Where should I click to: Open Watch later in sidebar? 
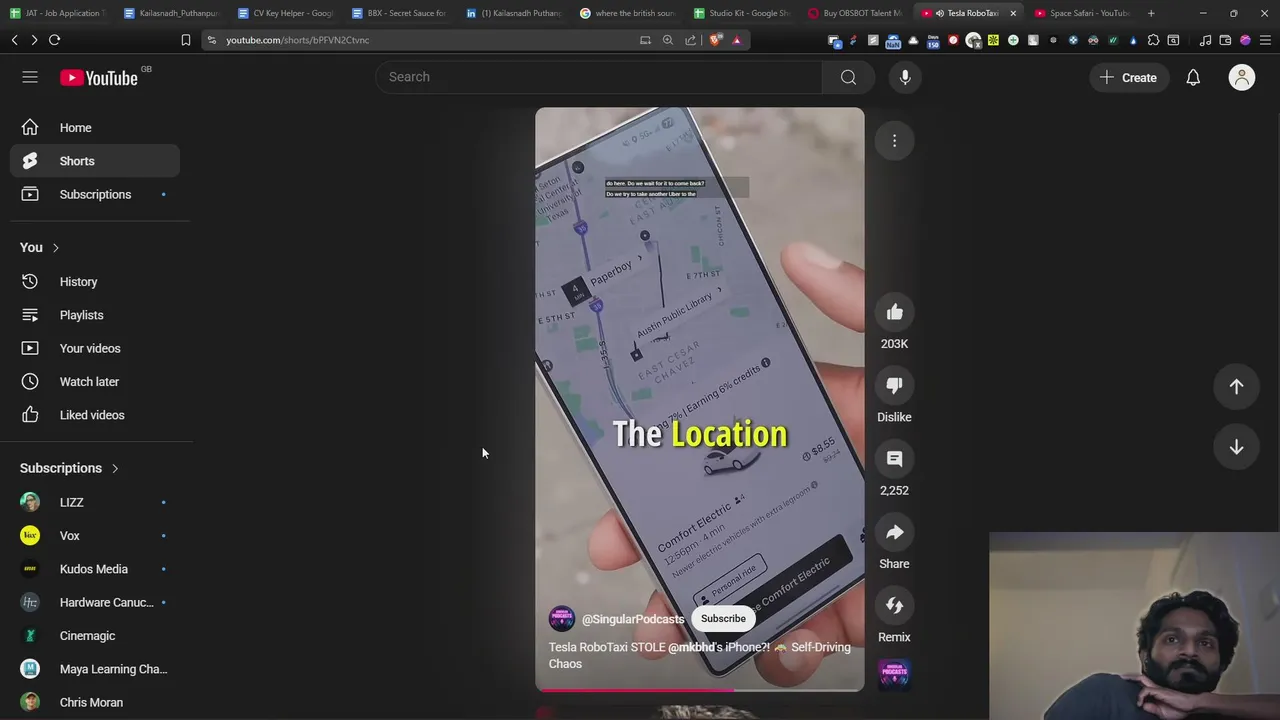coord(95,382)
